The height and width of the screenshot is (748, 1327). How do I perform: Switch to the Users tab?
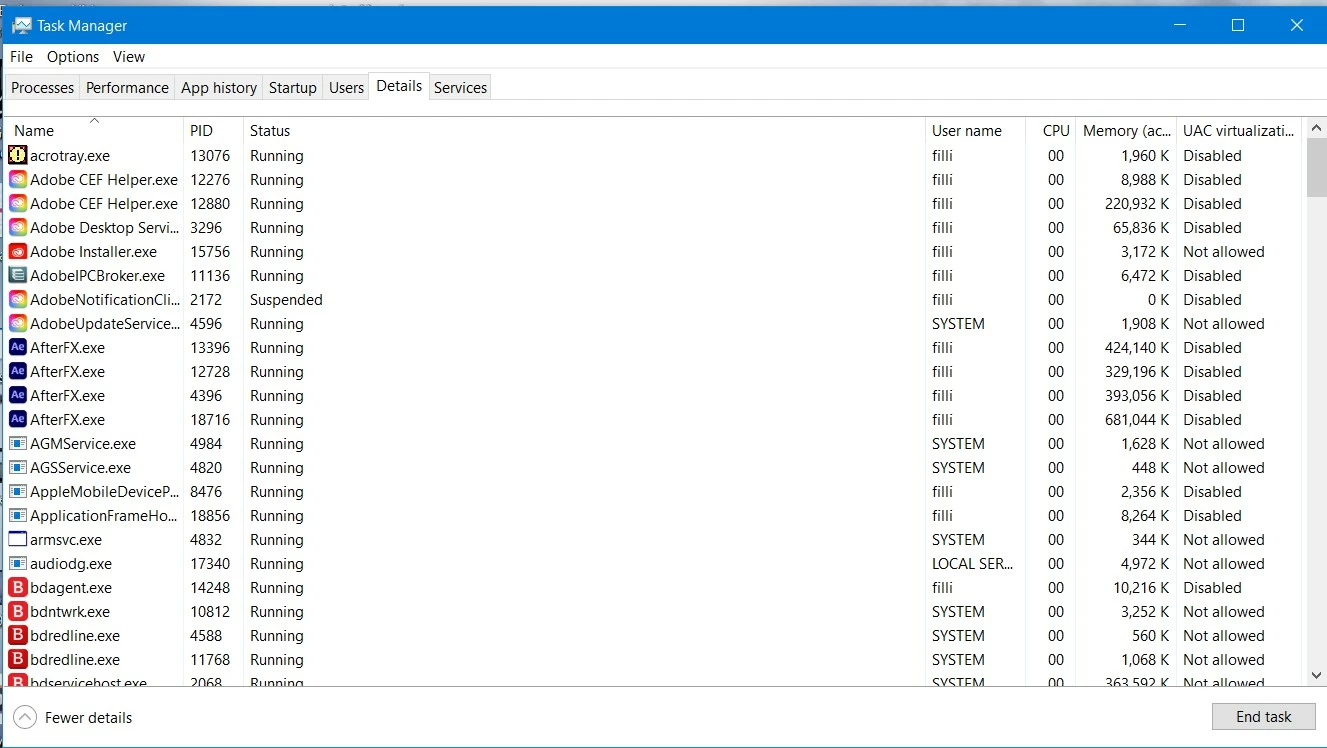(x=346, y=88)
